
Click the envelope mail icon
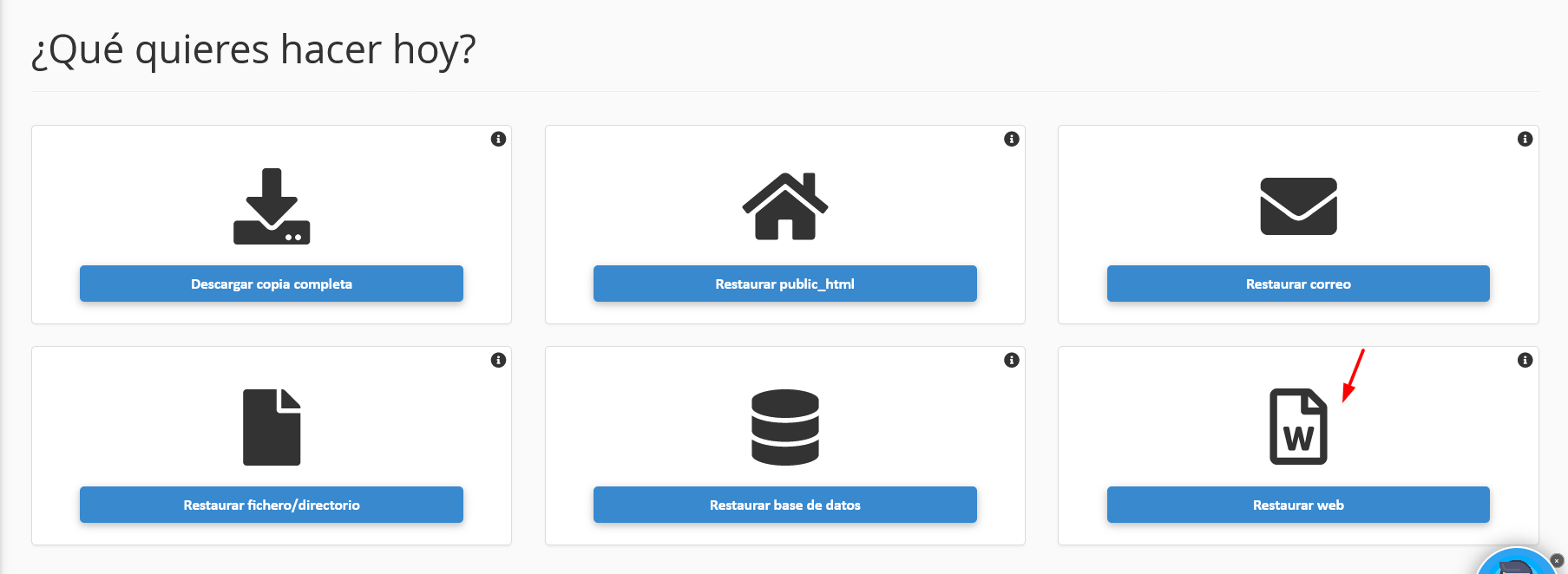click(x=1298, y=206)
